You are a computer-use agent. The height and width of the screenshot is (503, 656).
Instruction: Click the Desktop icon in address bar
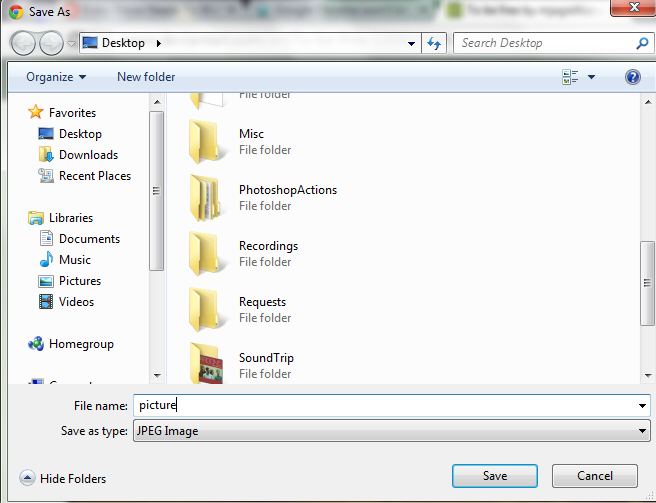[x=90, y=43]
